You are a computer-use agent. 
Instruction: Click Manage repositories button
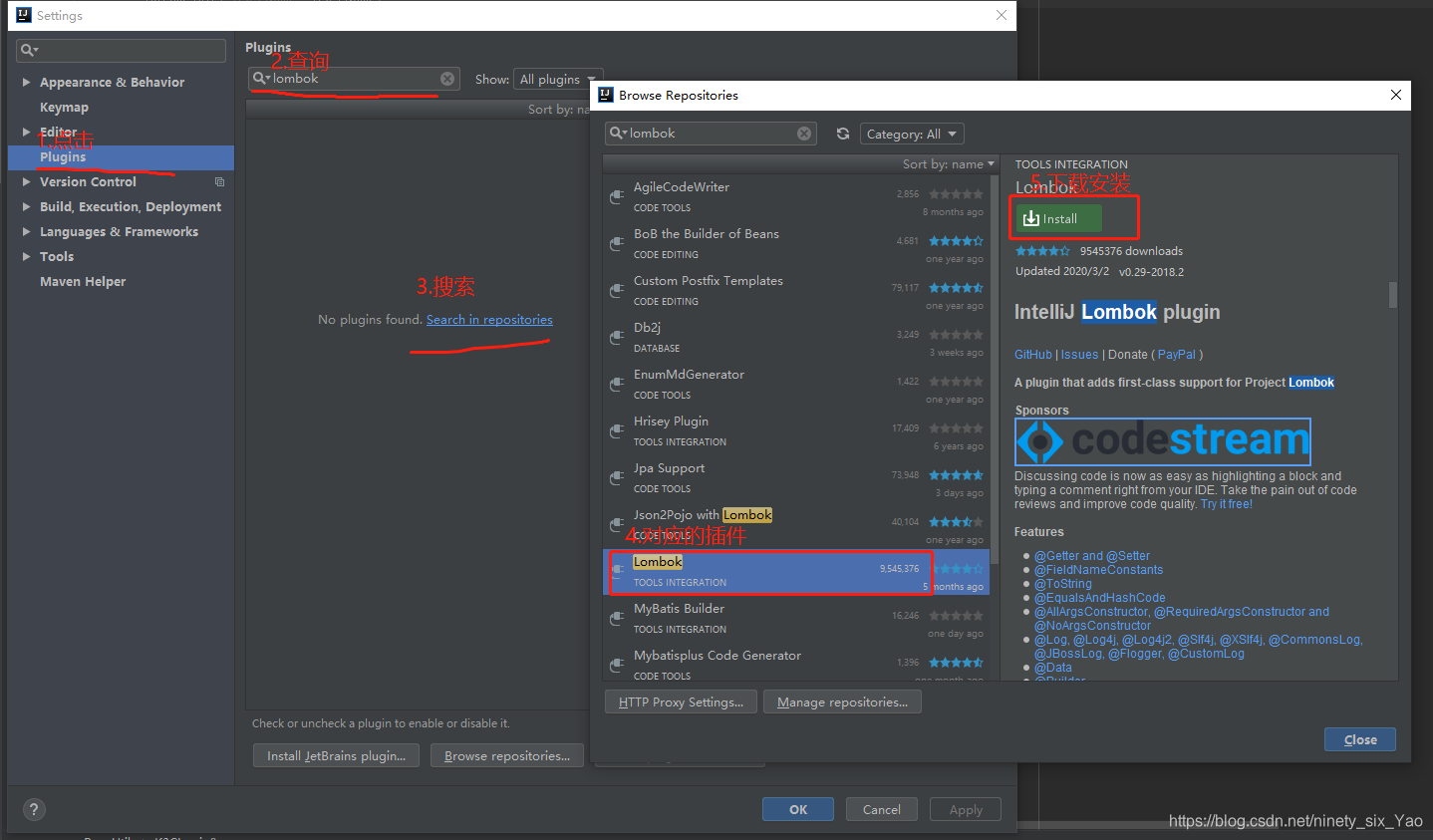click(842, 702)
